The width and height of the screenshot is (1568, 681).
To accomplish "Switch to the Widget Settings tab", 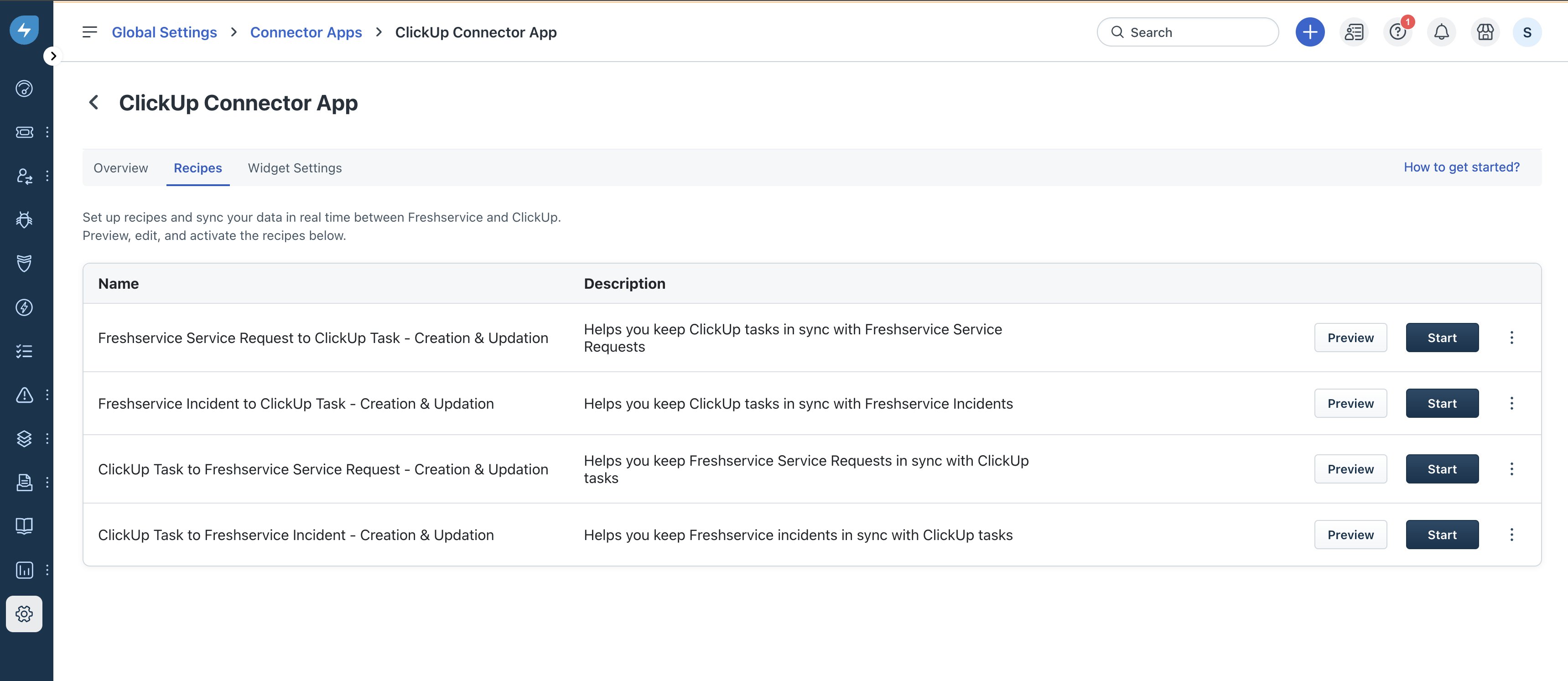I will coord(295,168).
